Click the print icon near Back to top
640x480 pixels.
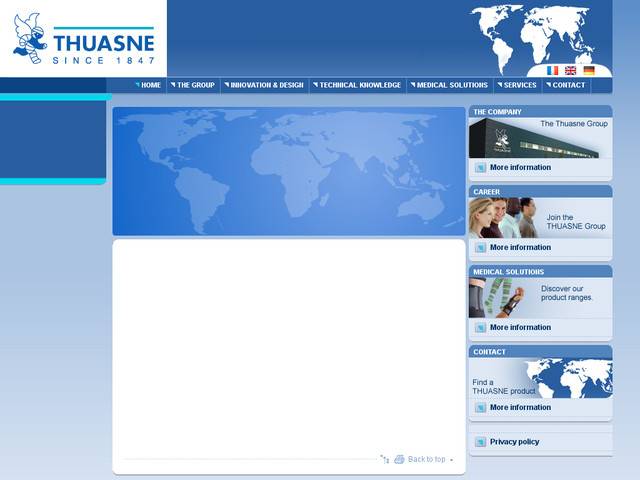click(x=399, y=459)
